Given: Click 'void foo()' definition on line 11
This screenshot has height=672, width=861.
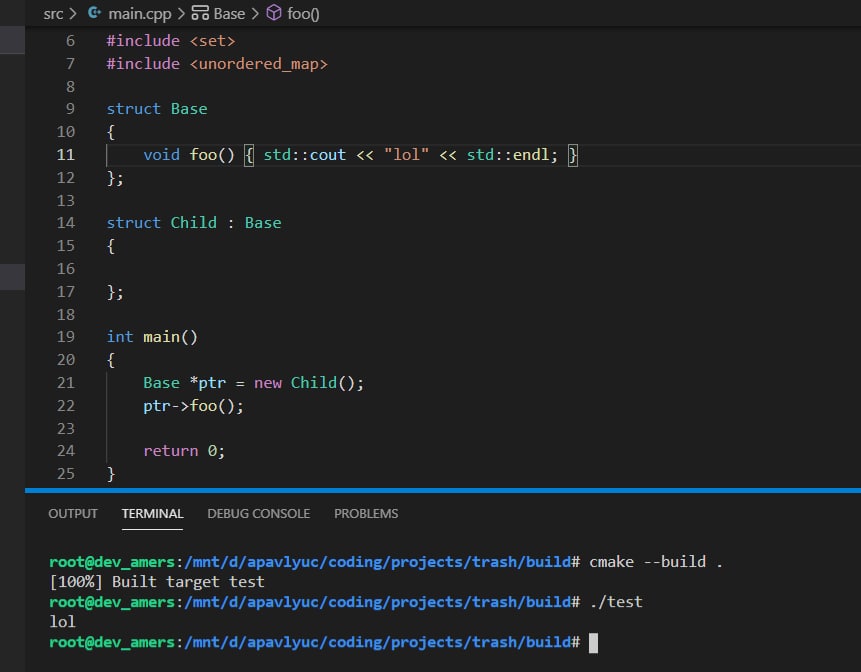Looking at the screenshot, I should click(189, 155).
